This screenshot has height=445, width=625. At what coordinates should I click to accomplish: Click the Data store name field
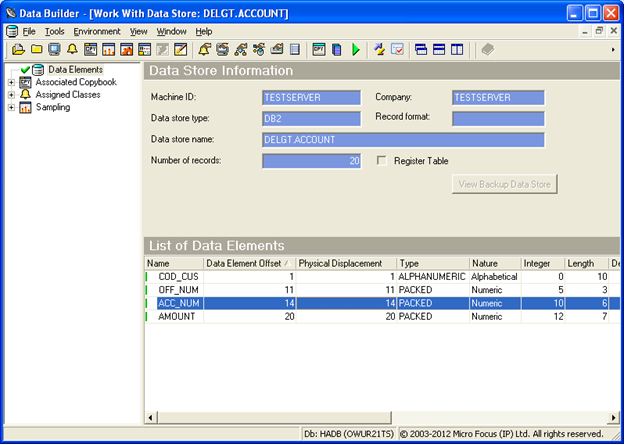coord(403,140)
